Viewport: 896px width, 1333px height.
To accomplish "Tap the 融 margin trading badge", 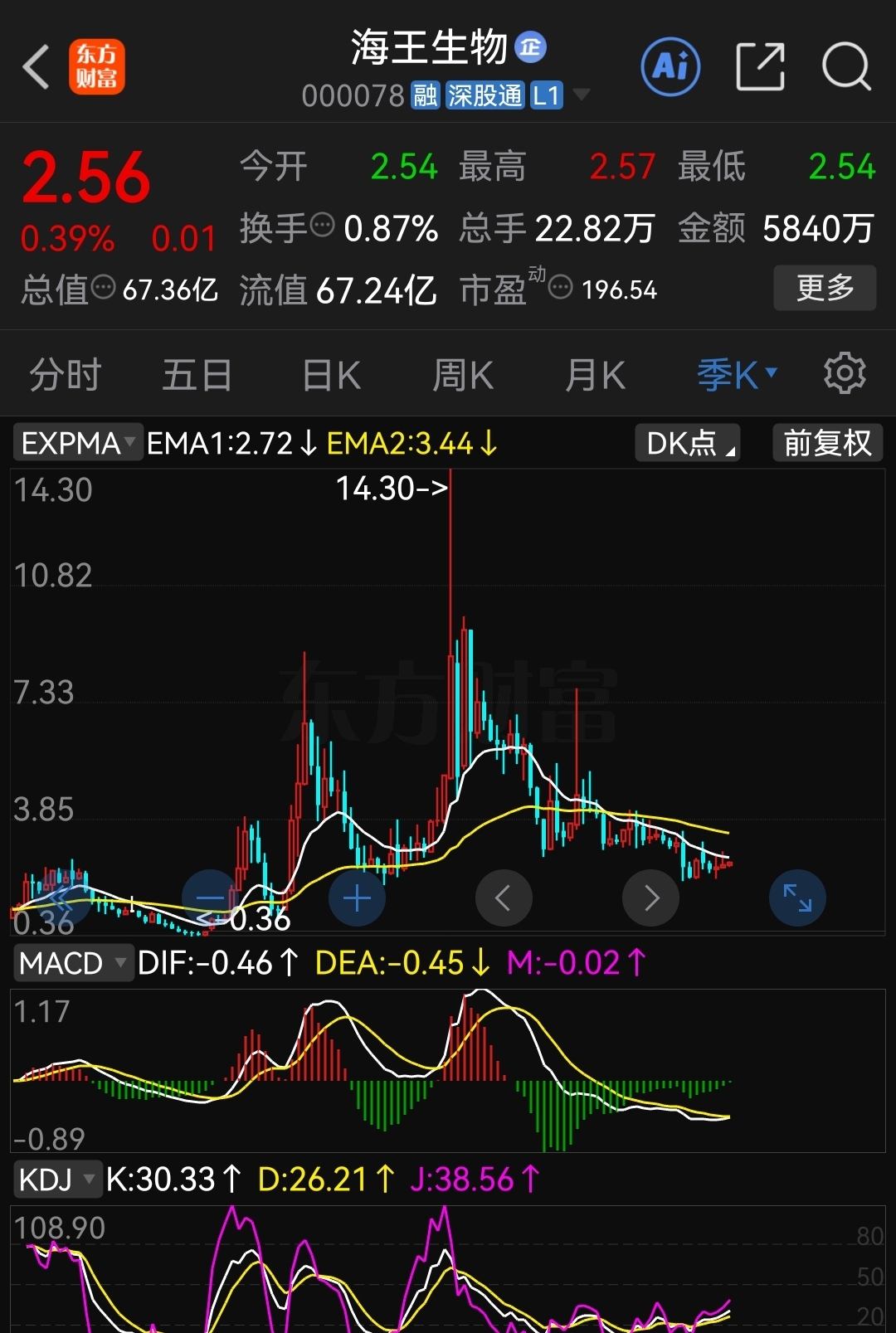I will click(x=425, y=95).
